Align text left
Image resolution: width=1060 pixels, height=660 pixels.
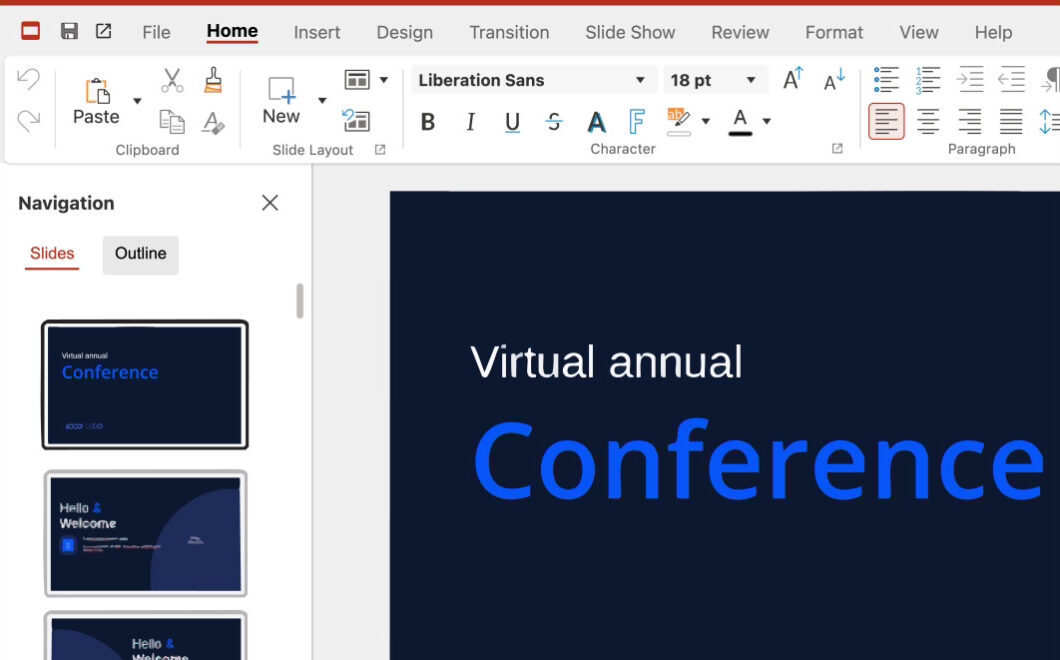click(886, 122)
